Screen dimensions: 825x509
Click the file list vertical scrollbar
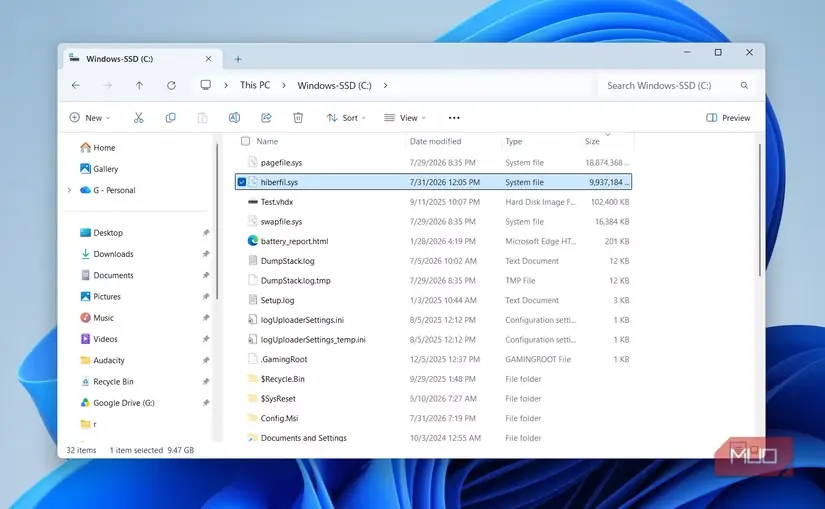pyautogui.click(x=759, y=209)
